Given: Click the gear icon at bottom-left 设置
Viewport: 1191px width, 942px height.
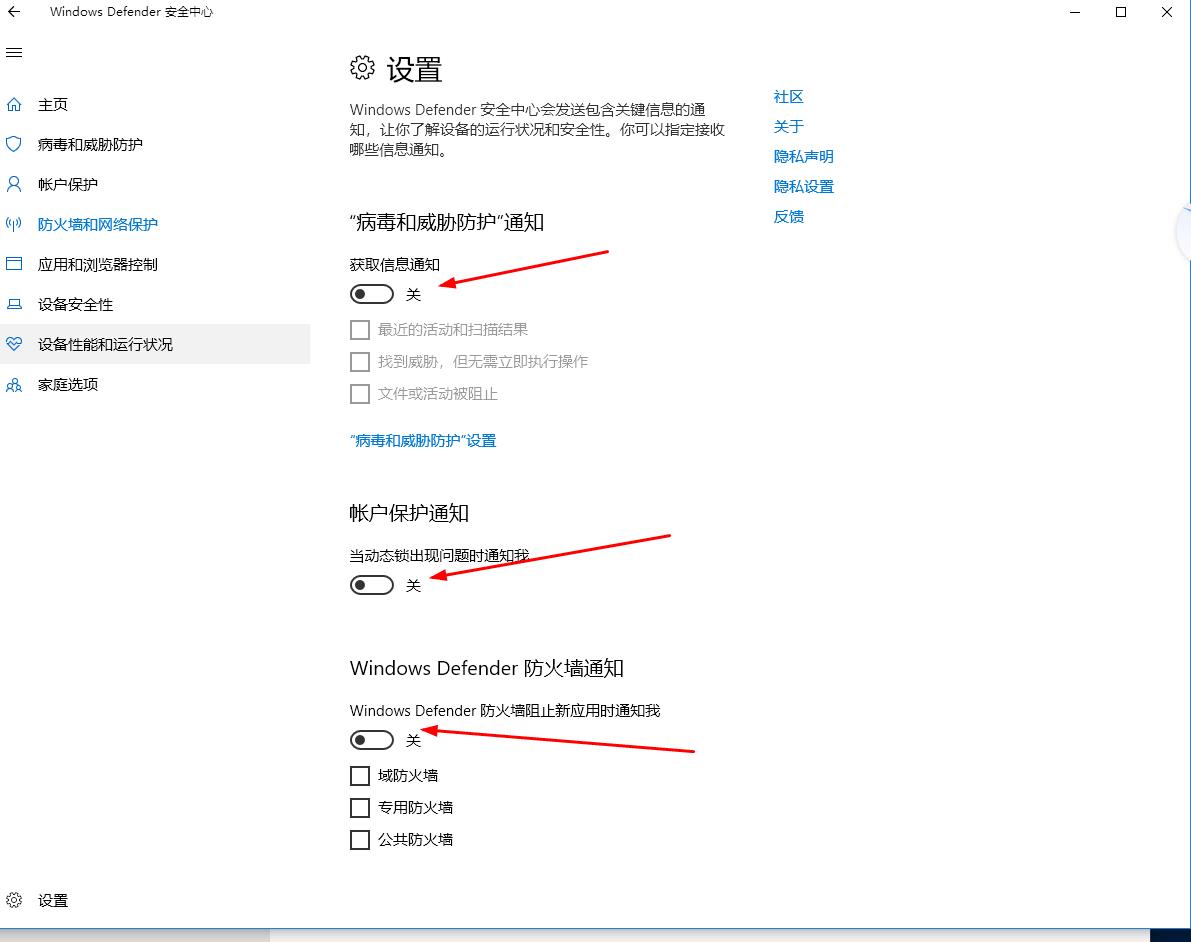Looking at the screenshot, I should 14,900.
